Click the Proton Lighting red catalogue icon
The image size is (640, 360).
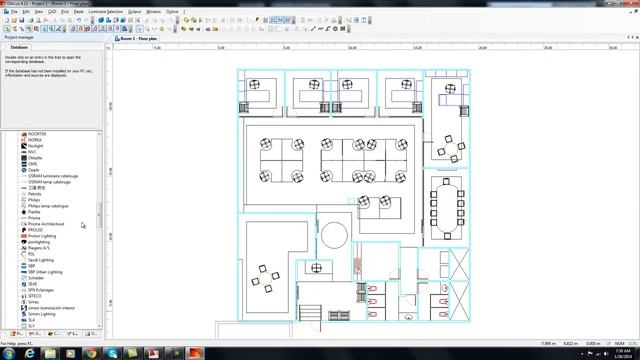pyautogui.click(x=24, y=236)
